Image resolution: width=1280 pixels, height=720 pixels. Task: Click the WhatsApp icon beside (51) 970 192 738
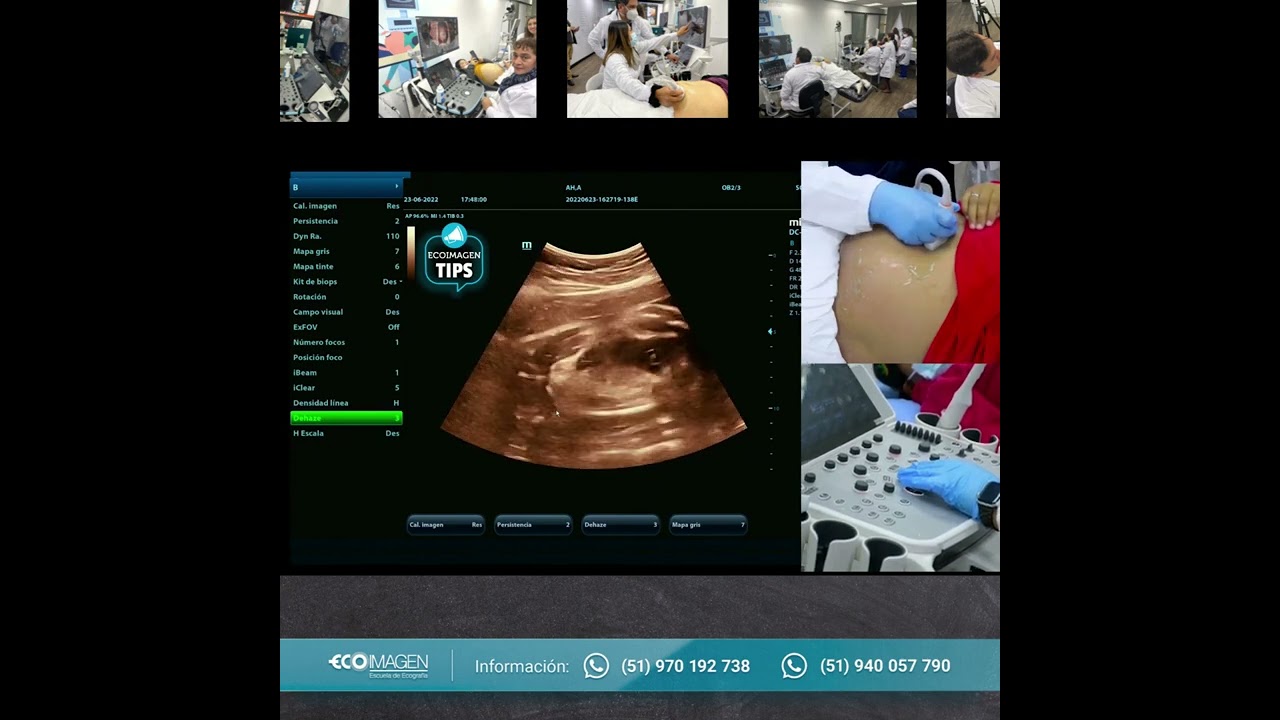[x=596, y=666]
